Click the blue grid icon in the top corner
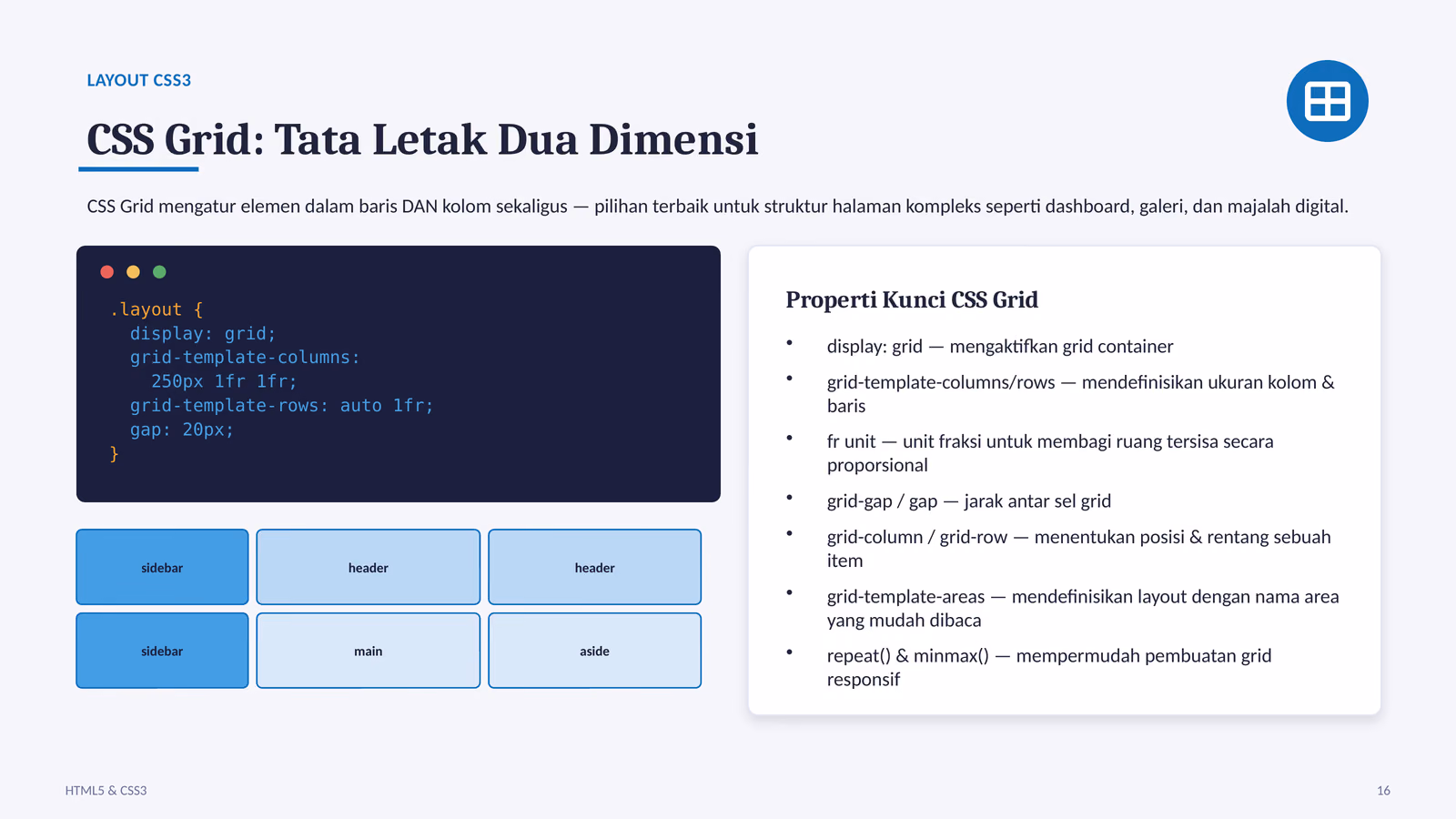Screen dimensions: 1456x819 pos(1327,101)
